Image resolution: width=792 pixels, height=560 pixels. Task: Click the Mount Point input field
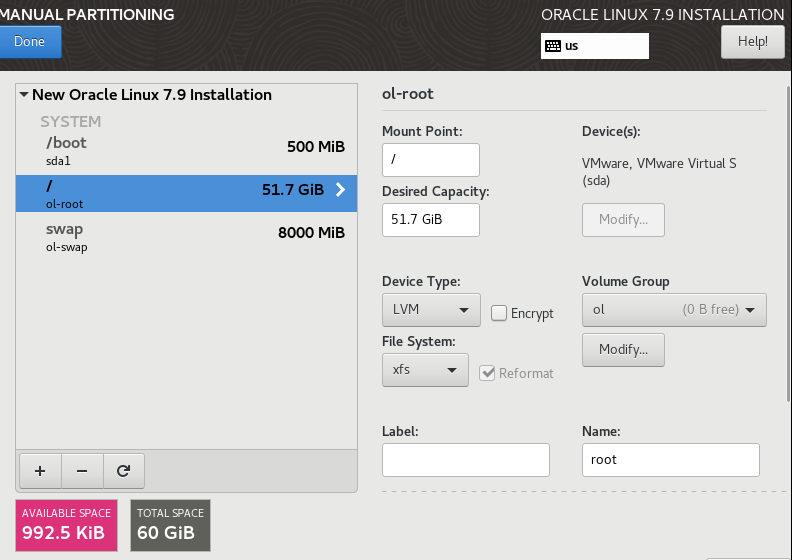pyautogui.click(x=431, y=160)
